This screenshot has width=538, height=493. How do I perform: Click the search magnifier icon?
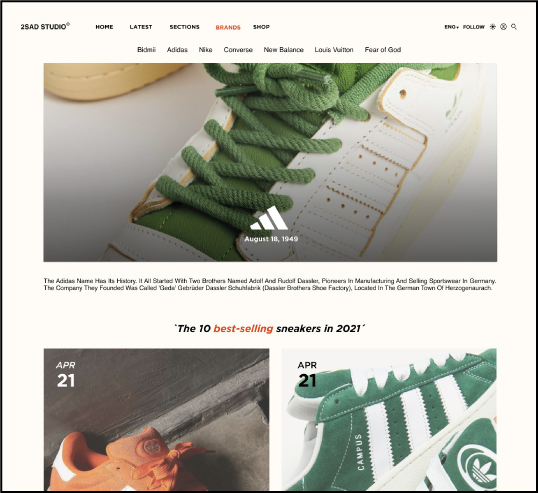(514, 27)
